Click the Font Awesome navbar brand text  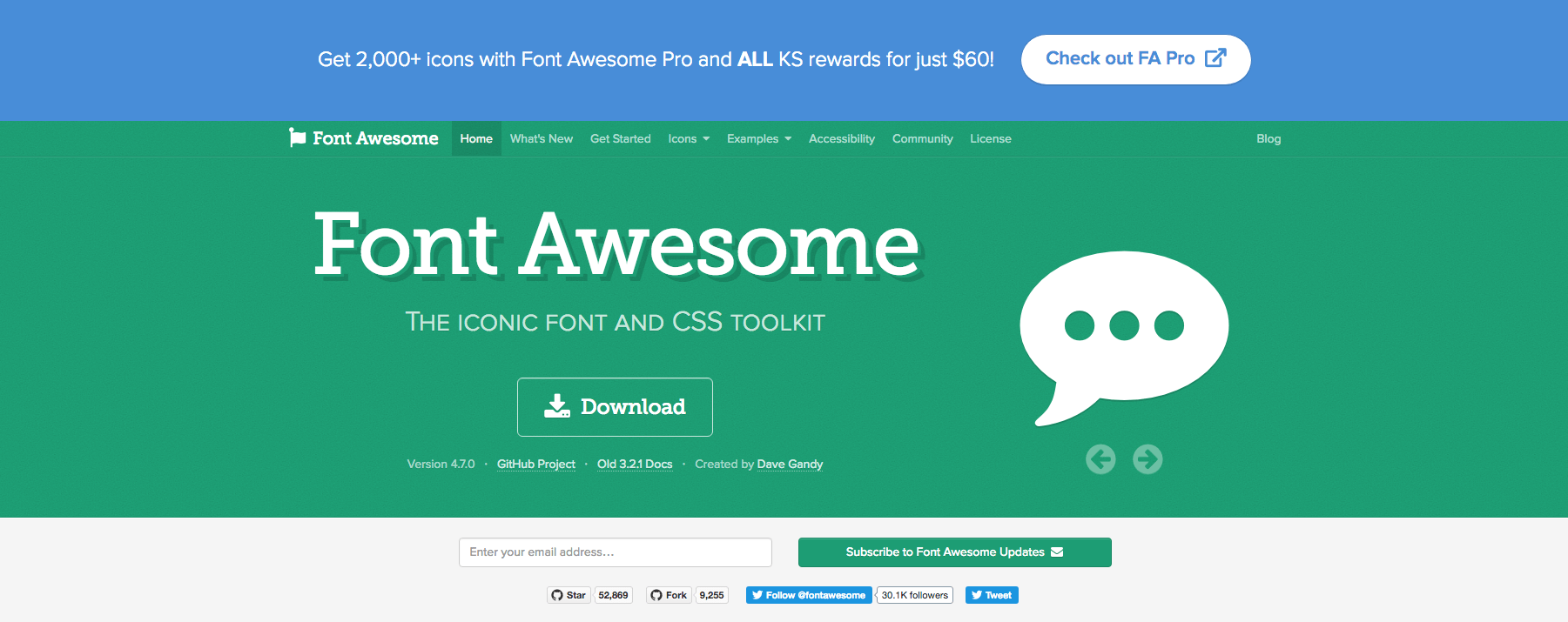tap(375, 138)
